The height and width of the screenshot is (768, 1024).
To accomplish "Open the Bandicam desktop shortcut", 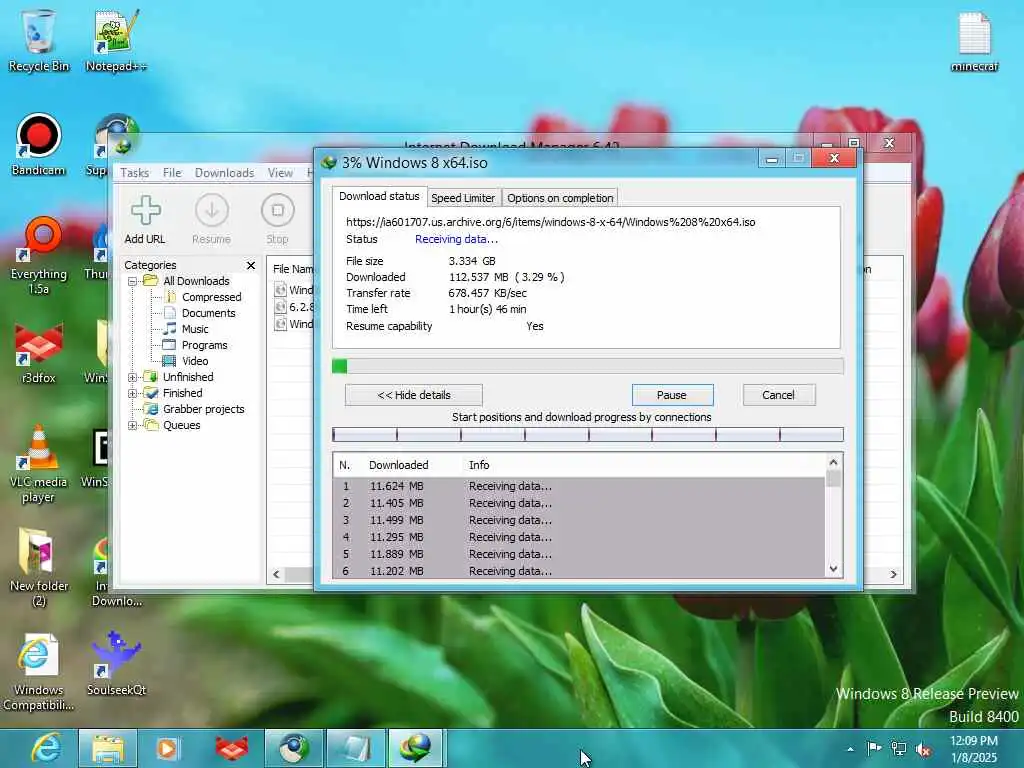I will (x=39, y=145).
